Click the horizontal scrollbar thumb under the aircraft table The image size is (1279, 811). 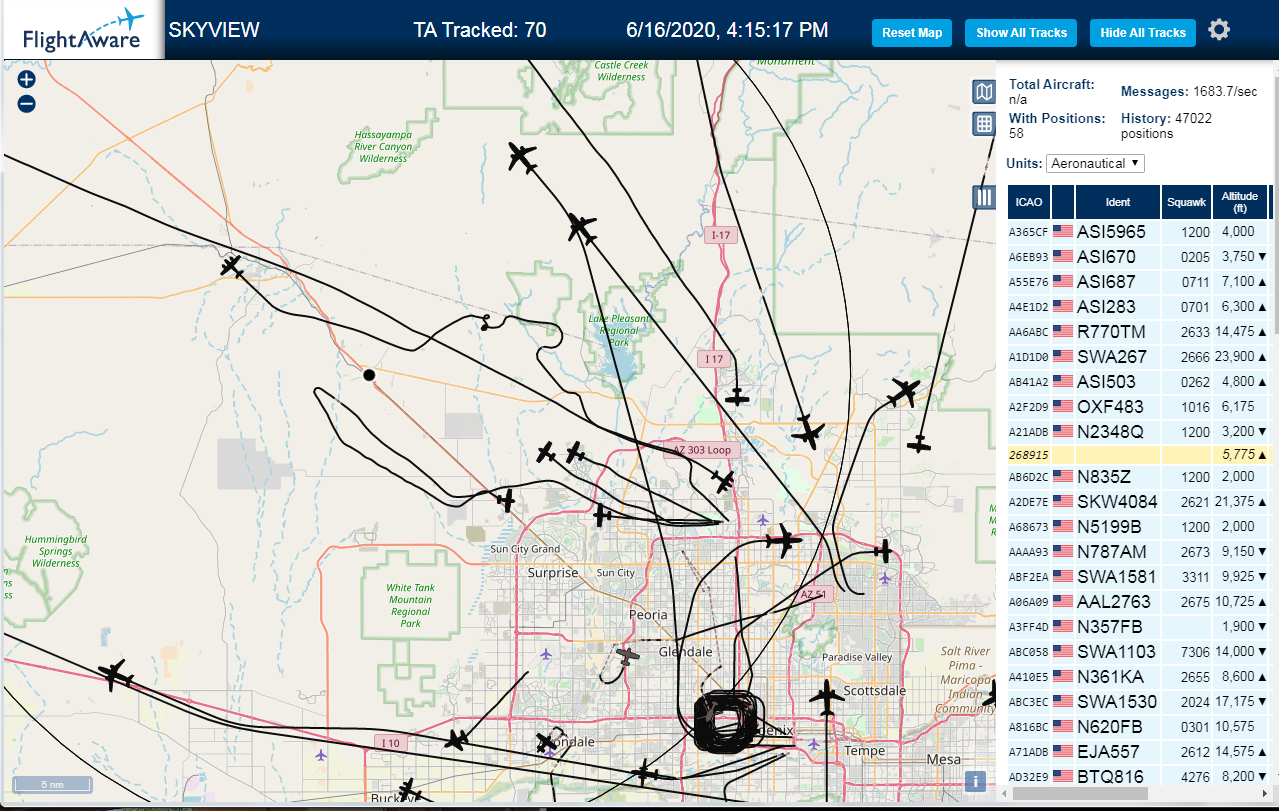(x=1079, y=793)
